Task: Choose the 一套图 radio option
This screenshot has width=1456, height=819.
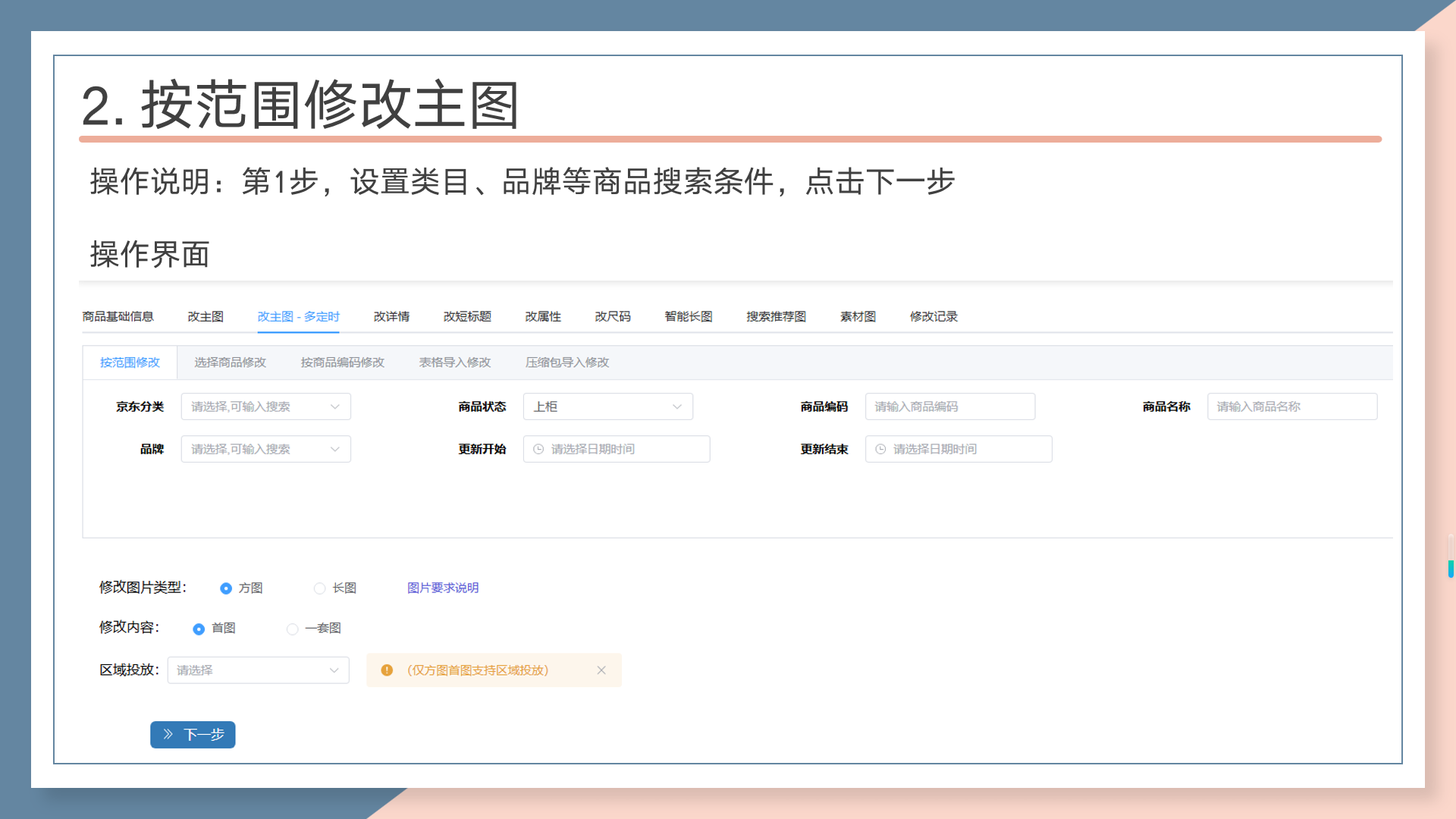Action: pyautogui.click(x=293, y=629)
